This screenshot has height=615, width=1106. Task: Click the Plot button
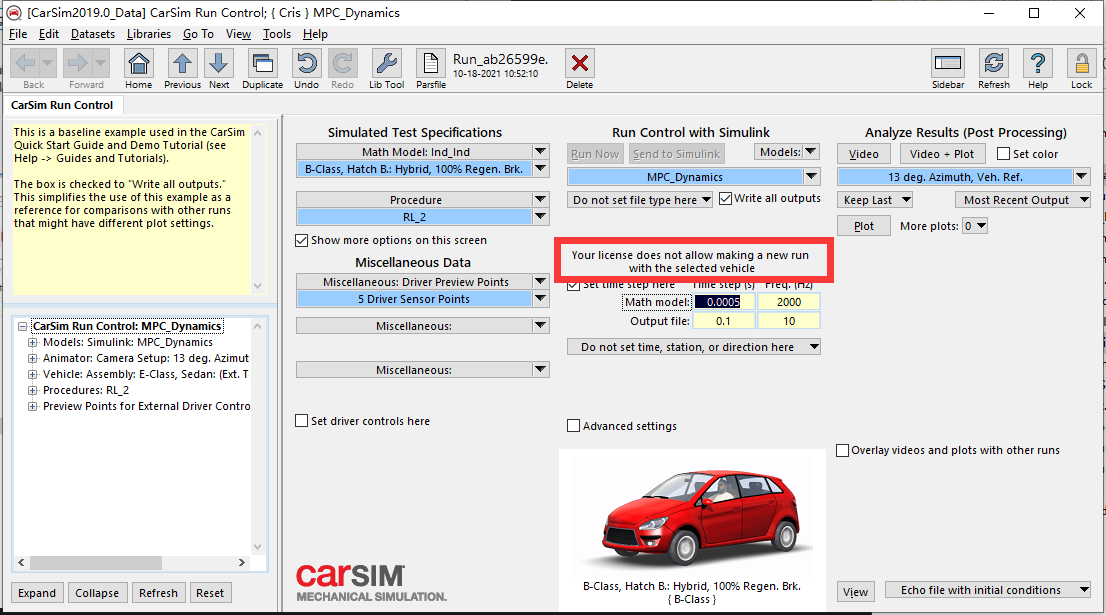(863, 225)
